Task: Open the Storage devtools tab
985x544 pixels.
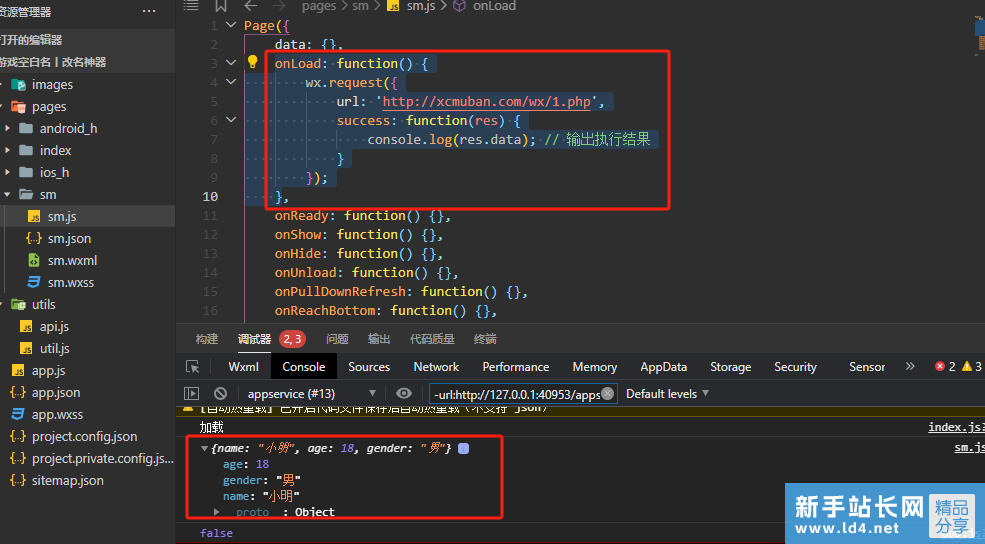Action: pyautogui.click(x=731, y=367)
